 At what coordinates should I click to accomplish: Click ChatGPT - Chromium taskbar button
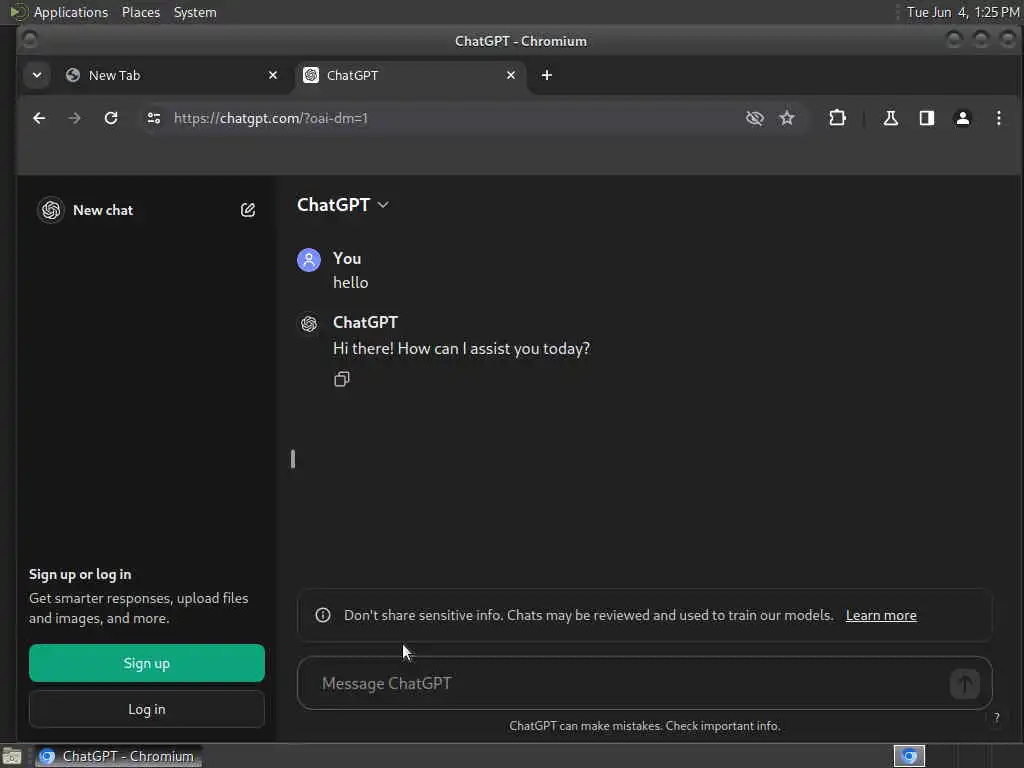pyautogui.click(x=119, y=756)
